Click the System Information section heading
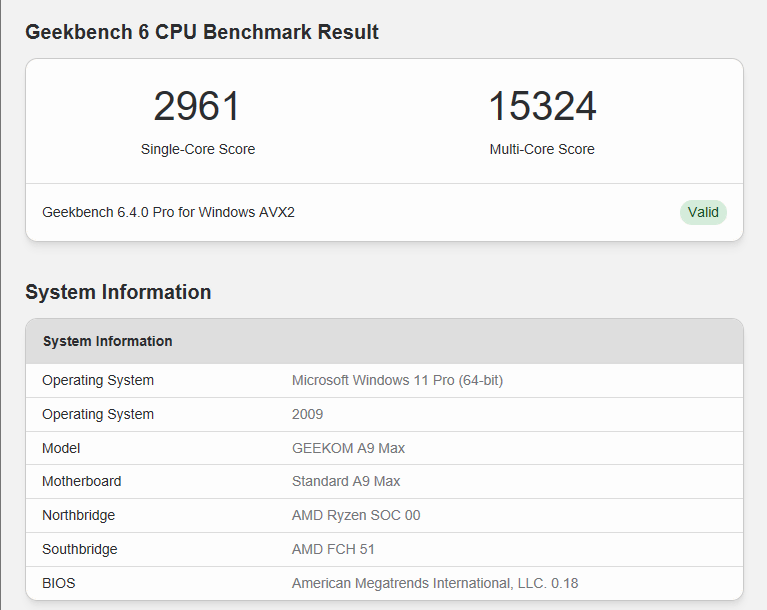Screen dimensions: 767x610 (x=118, y=292)
